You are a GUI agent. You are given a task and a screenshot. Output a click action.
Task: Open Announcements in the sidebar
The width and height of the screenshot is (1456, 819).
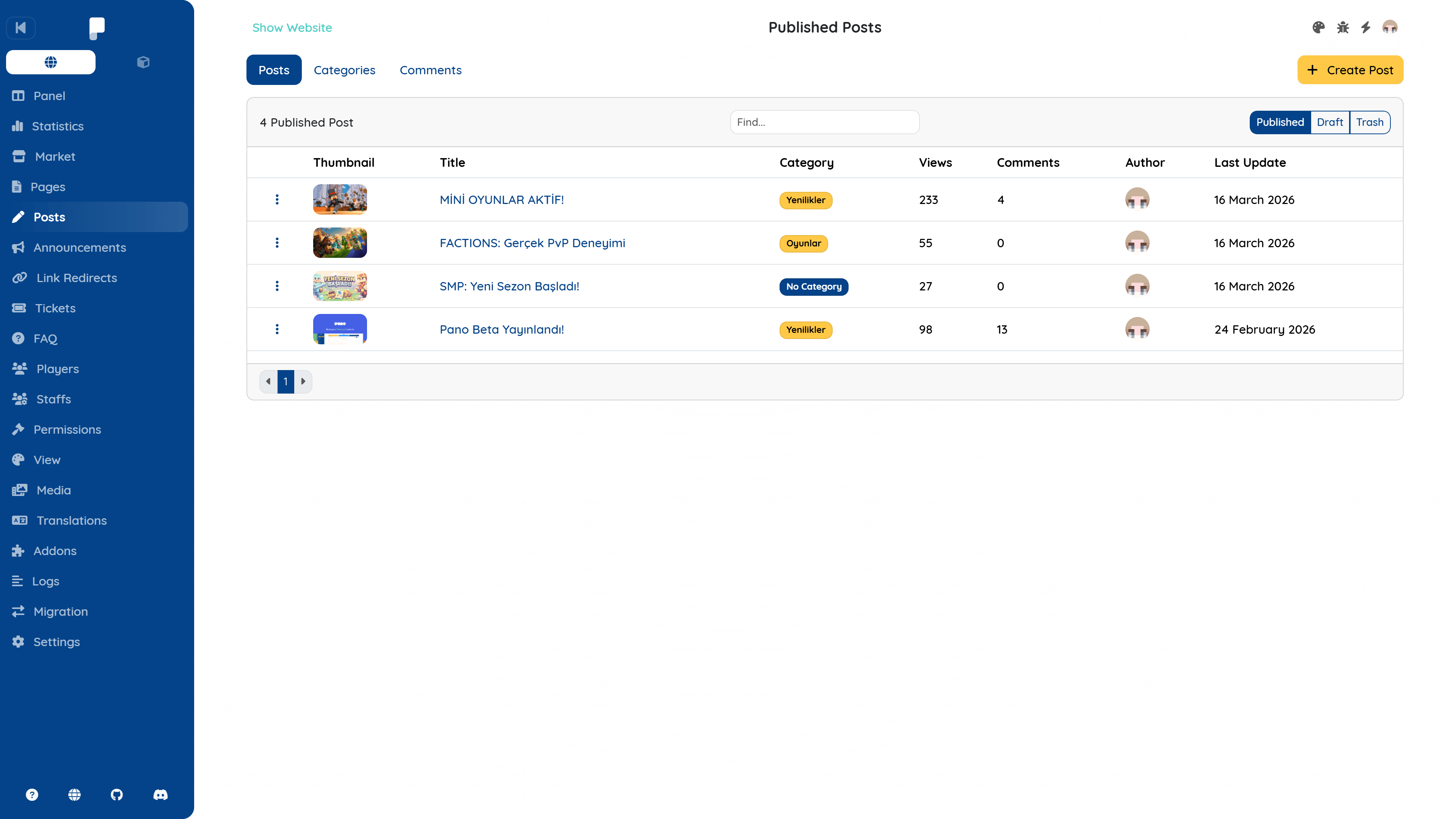pyautogui.click(x=79, y=248)
